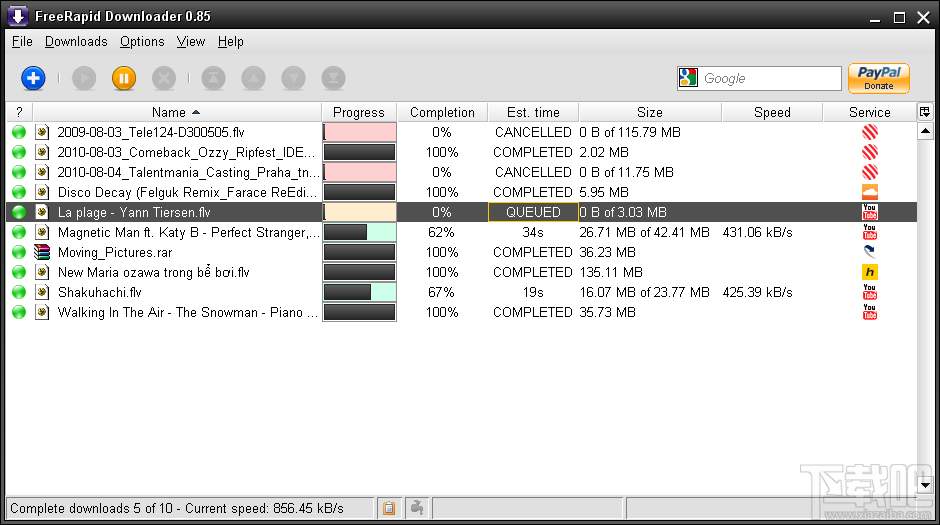The image size is (940, 525).
Task: Click the resume download play toolbar icon
Action: pos(84,78)
